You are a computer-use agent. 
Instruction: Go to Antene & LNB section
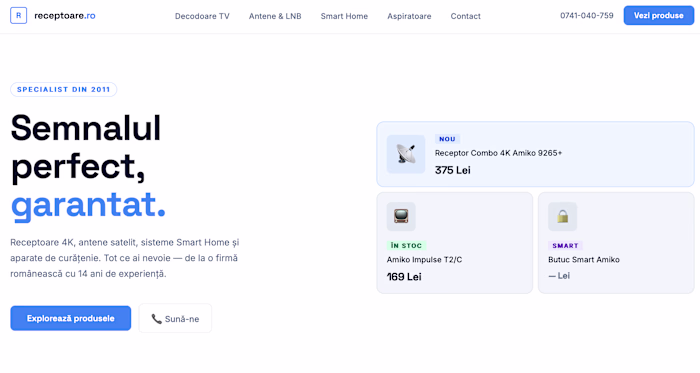(275, 16)
